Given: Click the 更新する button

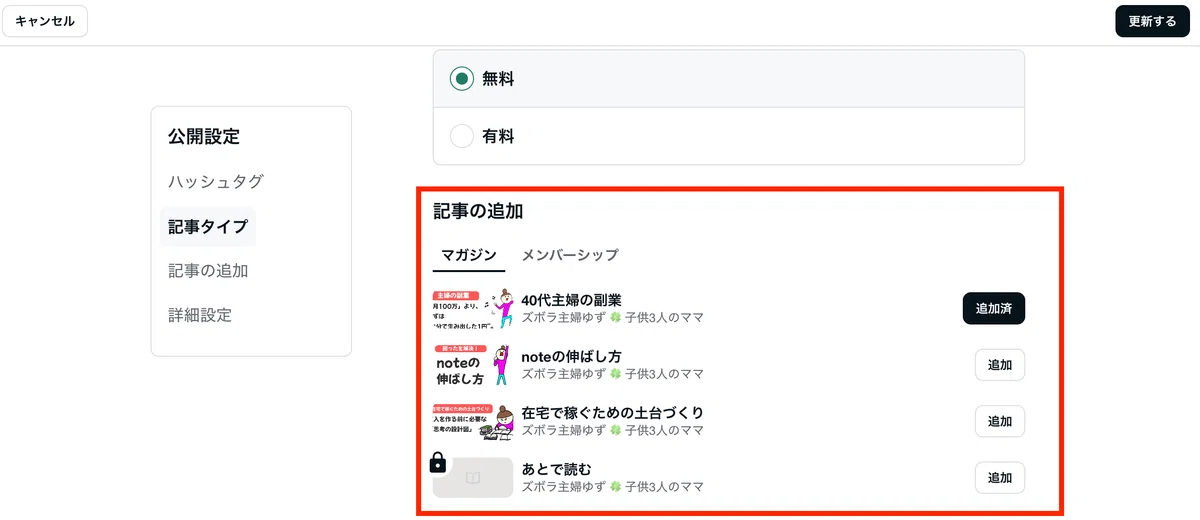Looking at the screenshot, I should point(1152,21).
